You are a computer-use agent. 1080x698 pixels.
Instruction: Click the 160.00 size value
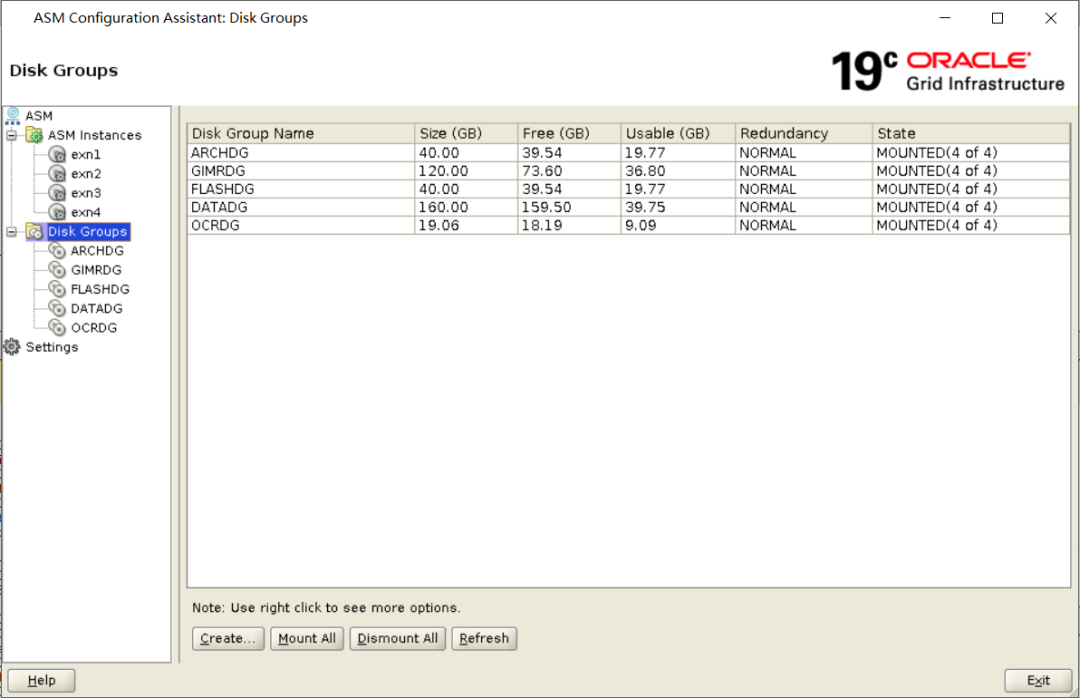pos(443,207)
